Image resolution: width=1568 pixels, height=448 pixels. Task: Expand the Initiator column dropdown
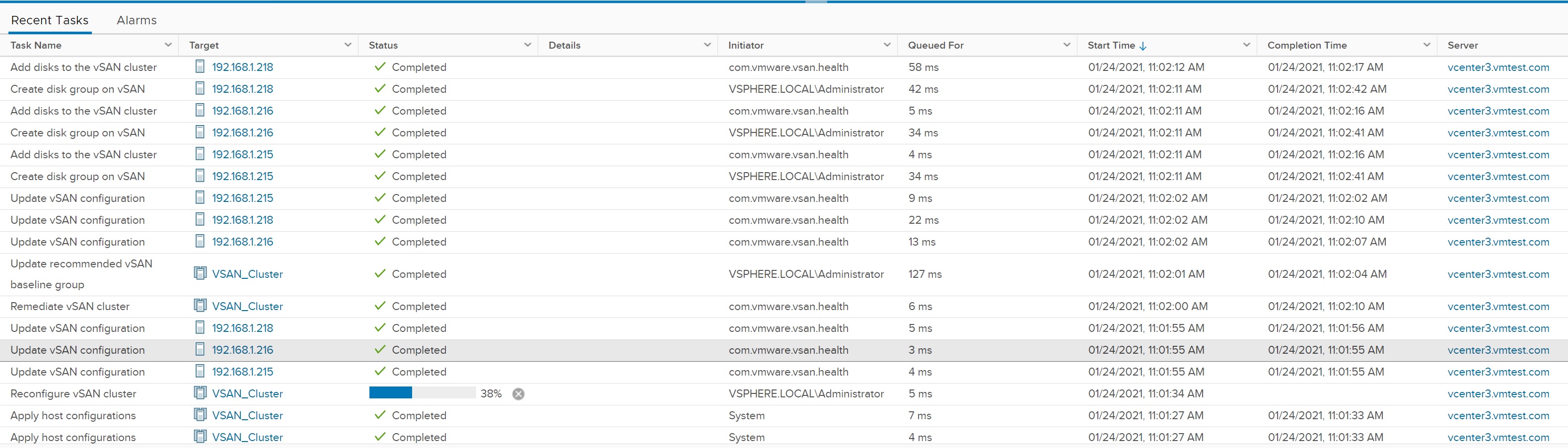[886, 45]
